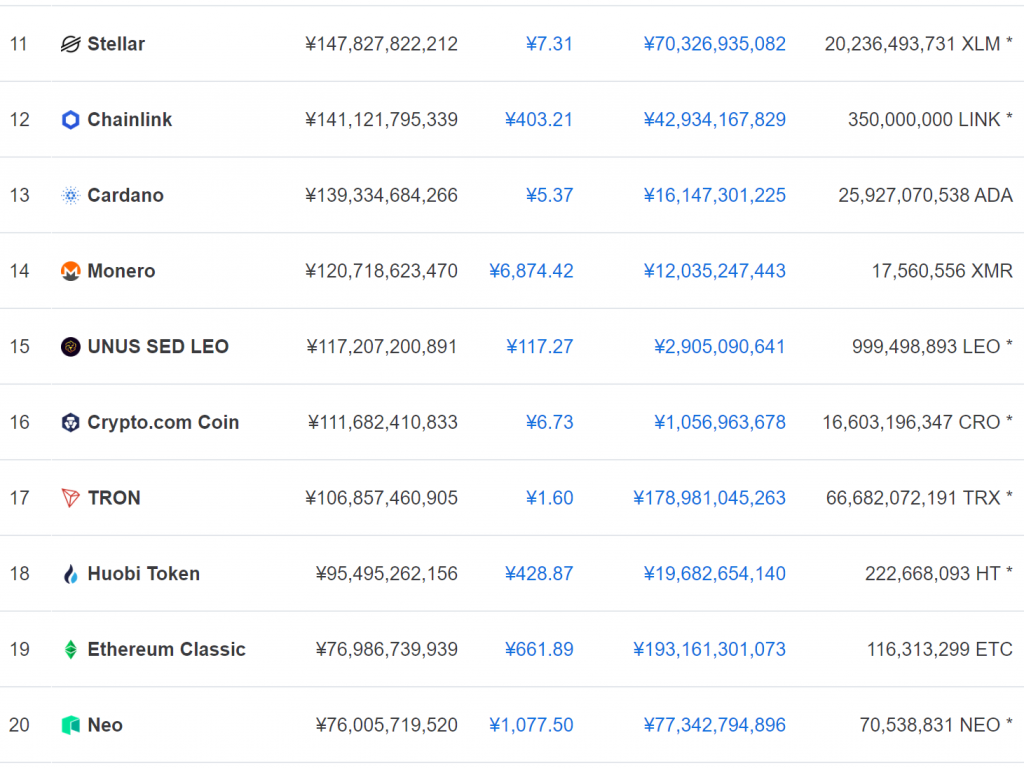
Task: Click Huobi Token price ¥428.87
Action: click(539, 574)
